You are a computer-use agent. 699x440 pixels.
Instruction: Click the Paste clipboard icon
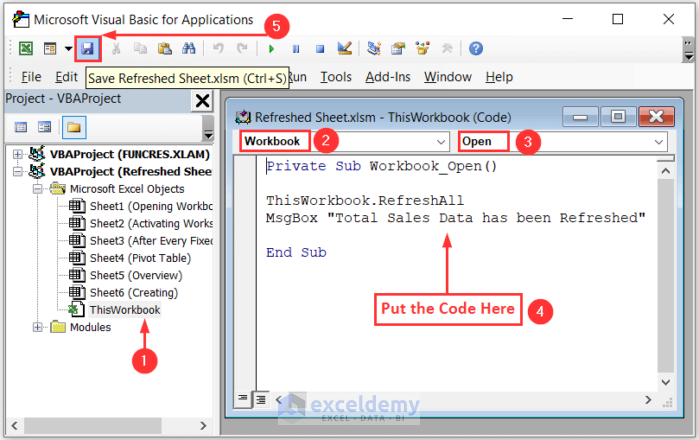[164, 48]
